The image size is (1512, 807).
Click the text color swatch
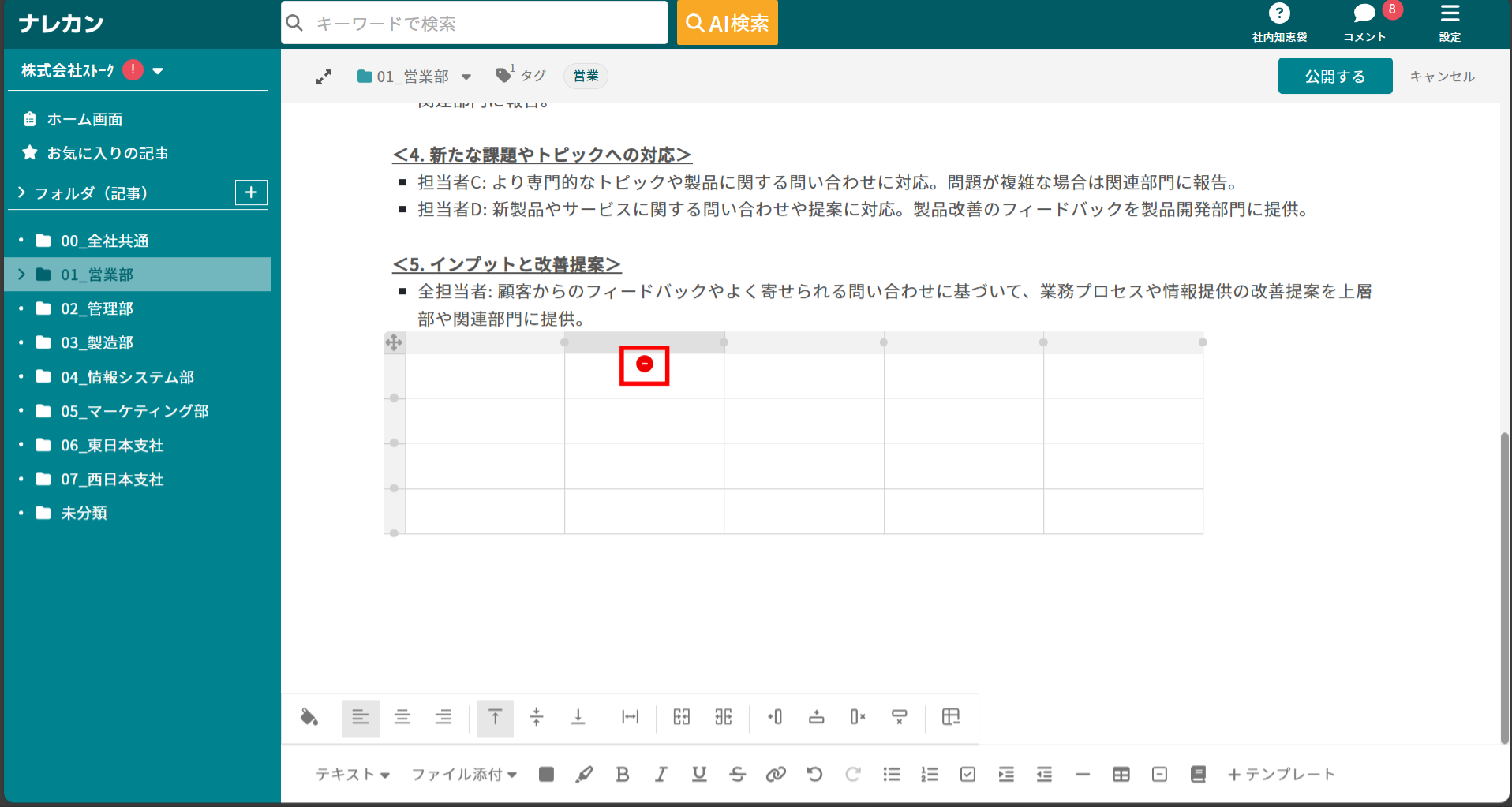pos(545,774)
